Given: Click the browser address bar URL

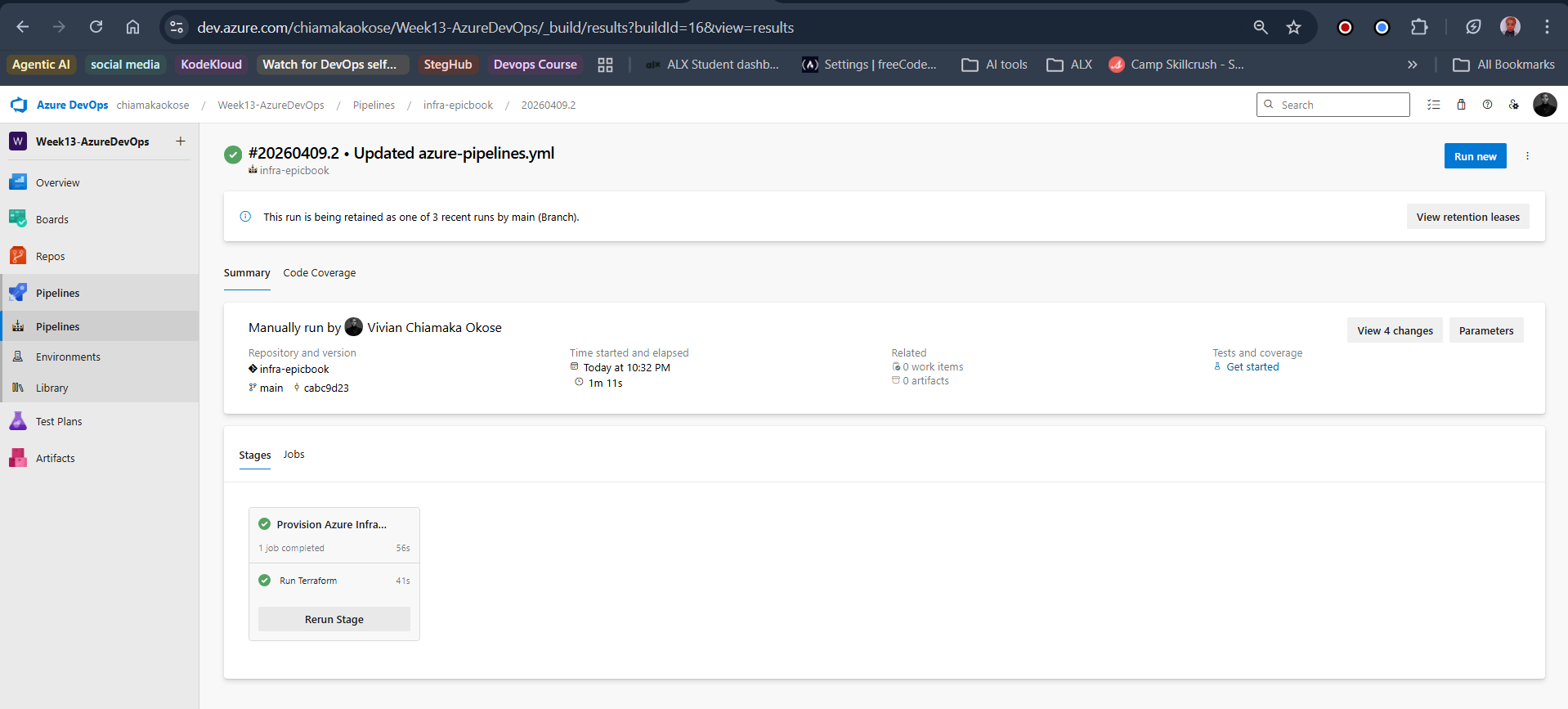Looking at the screenshot, I should tap(495, 27).
